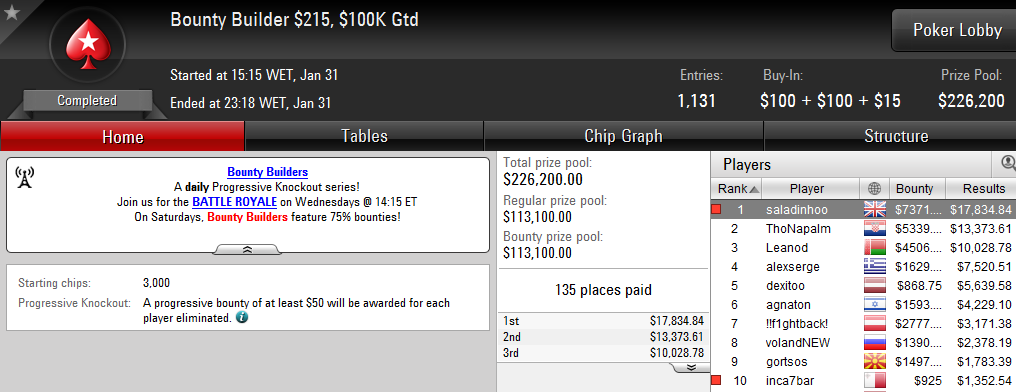Screen dimensions: 1016x392
Task: Collapse the Bounty Builders announcement panel
Action: pos(247,249)
